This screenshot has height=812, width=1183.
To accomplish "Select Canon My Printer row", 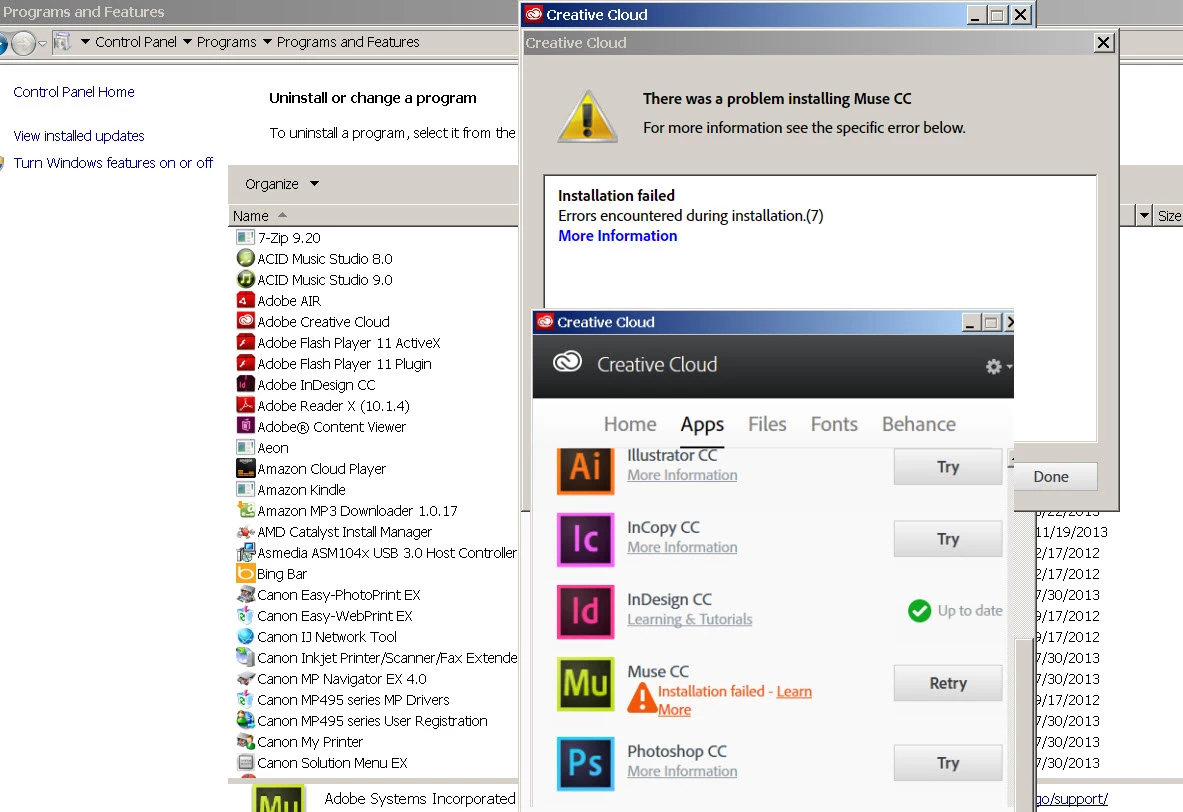I will click(309, 742).
